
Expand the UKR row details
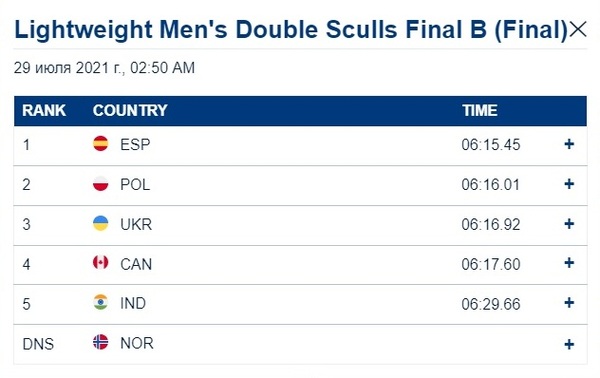[569, 224]
